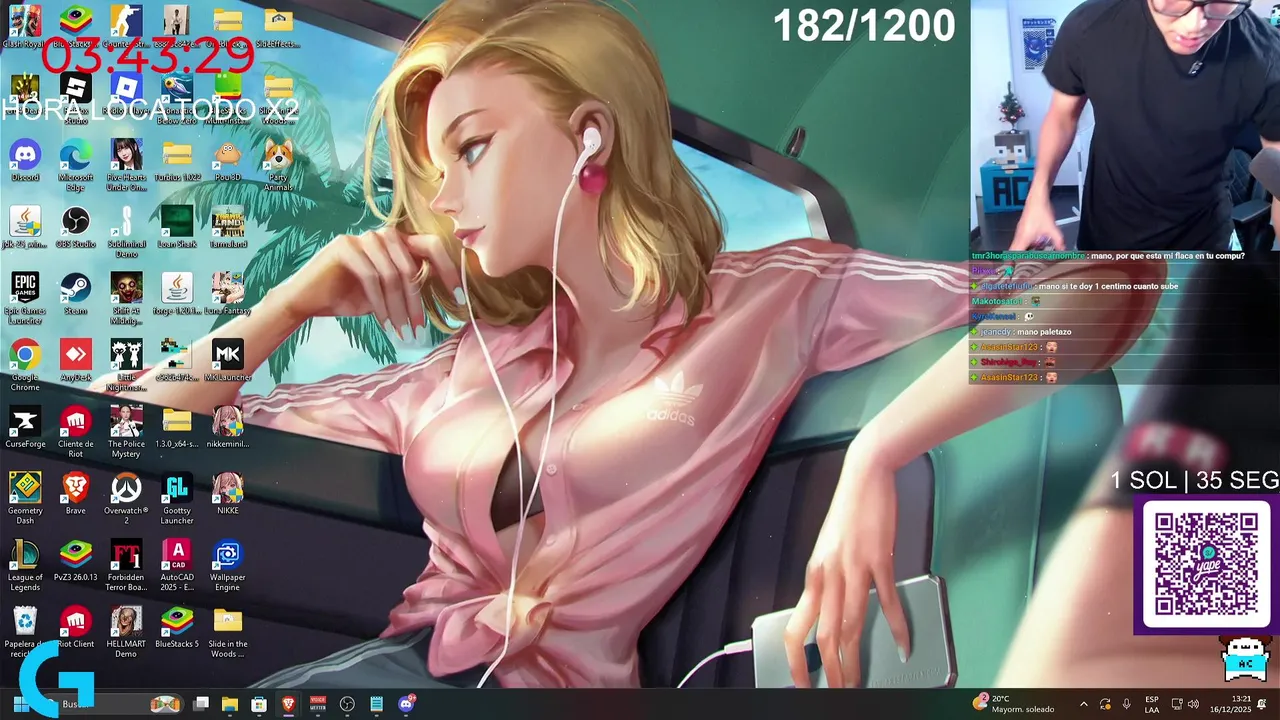Viewport: 1280px width, 720px height.
Task: Open the Turbius 1.0.22 folder
Action: point(177,161)
